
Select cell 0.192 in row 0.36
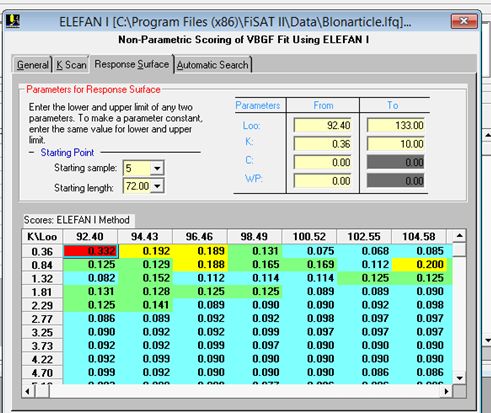click(x=145, y=251)
